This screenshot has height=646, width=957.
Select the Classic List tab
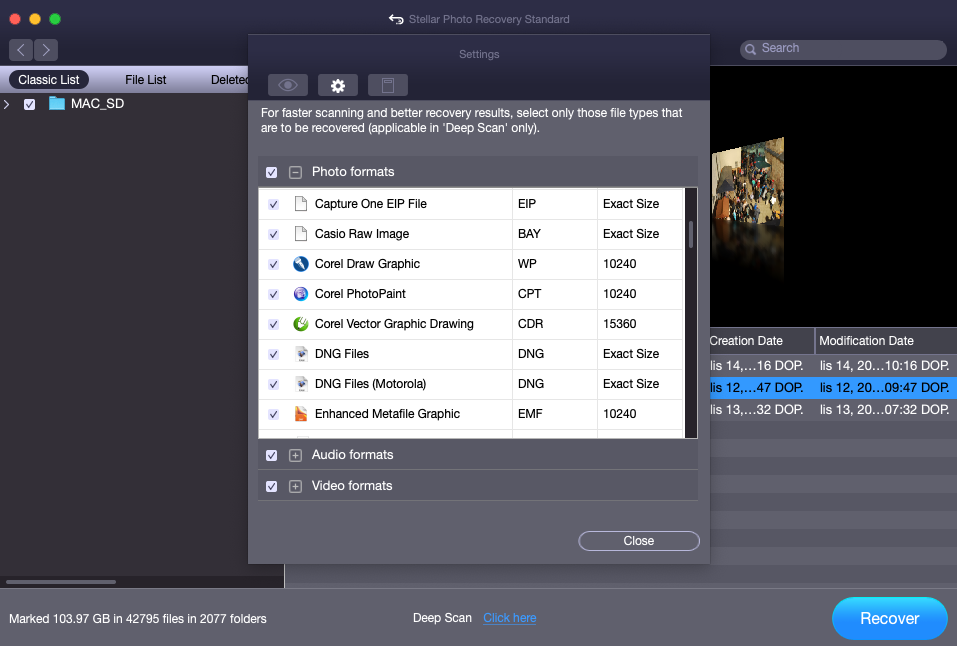click(x=49, y=80)
